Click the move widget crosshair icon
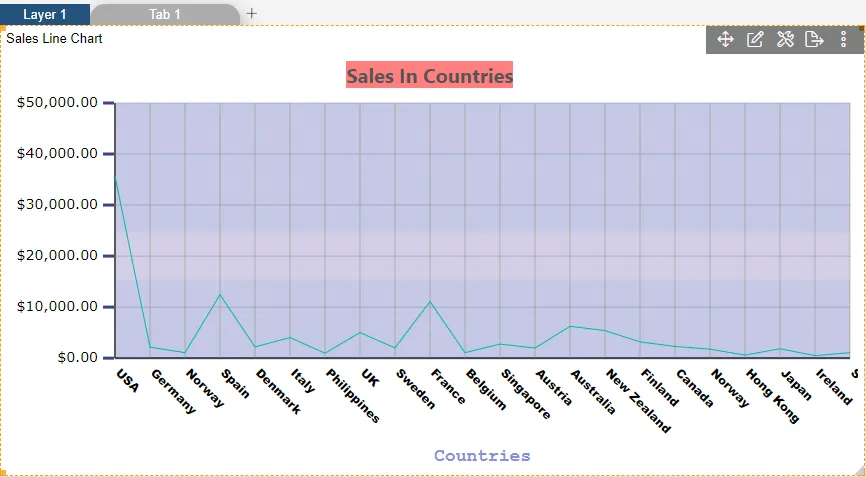 [x=726, y=40]
